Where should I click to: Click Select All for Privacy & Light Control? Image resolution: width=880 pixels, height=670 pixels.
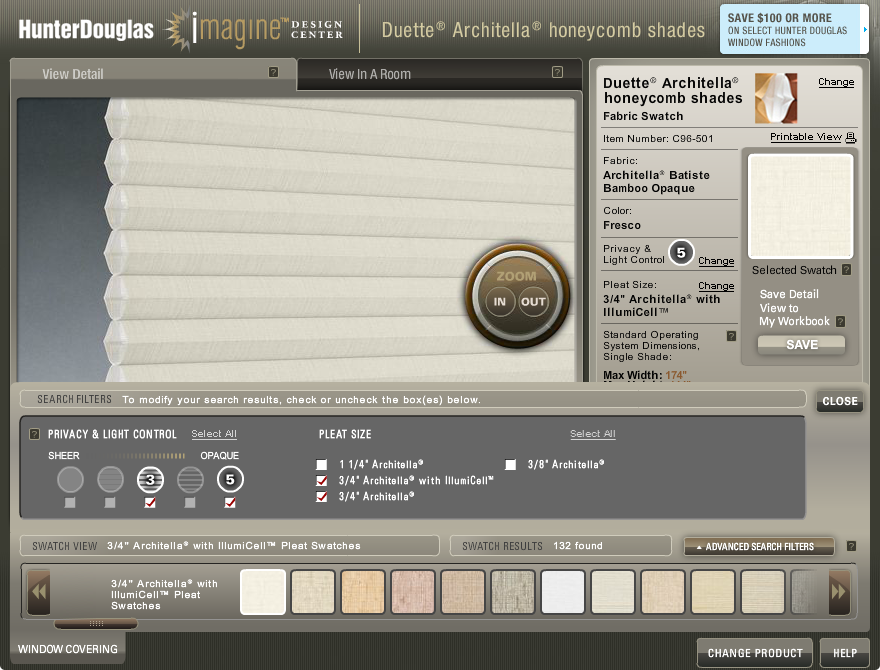(214, 434)
